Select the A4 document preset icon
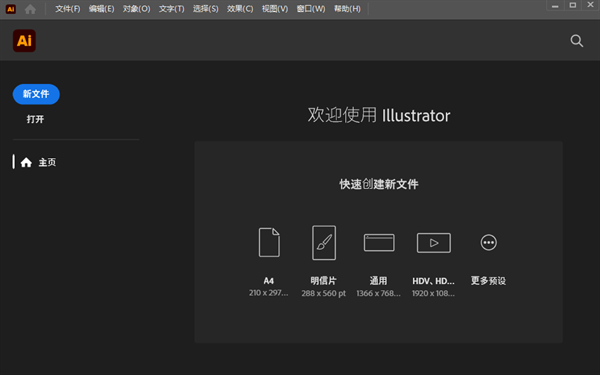Screen dimensions: 600x375 pos(269,242)
